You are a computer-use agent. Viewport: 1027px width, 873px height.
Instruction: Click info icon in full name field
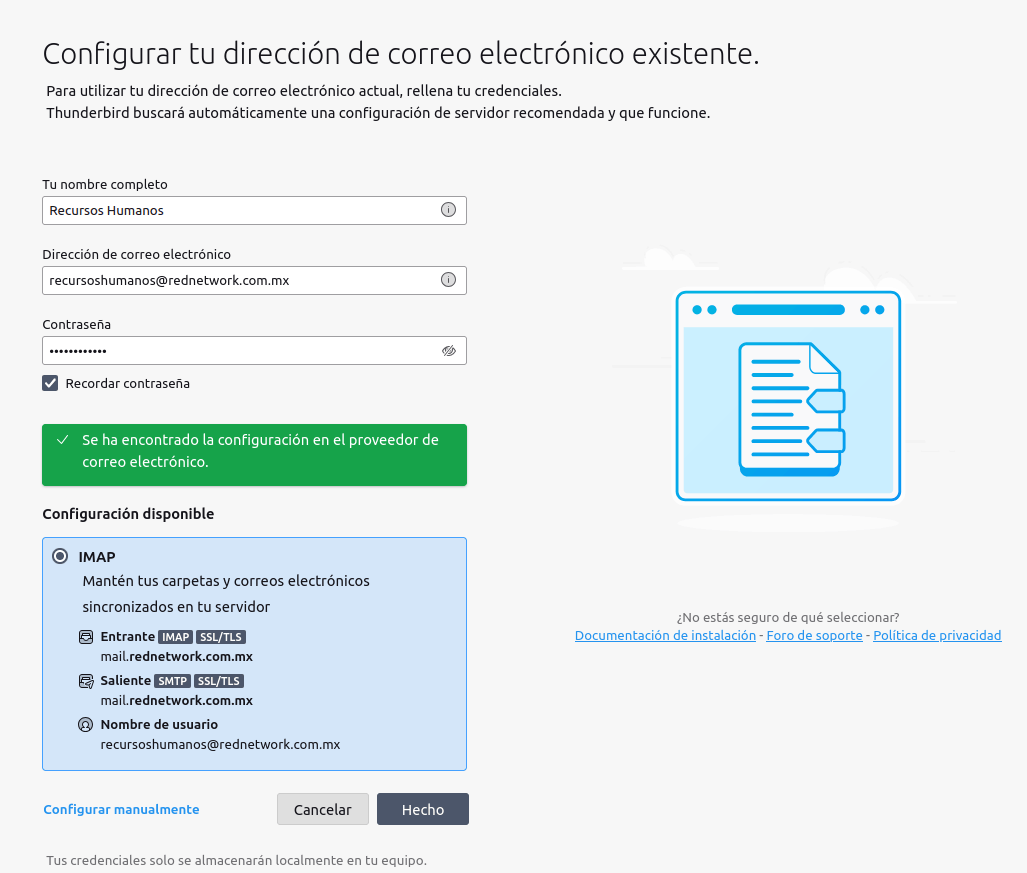point(448,210)
